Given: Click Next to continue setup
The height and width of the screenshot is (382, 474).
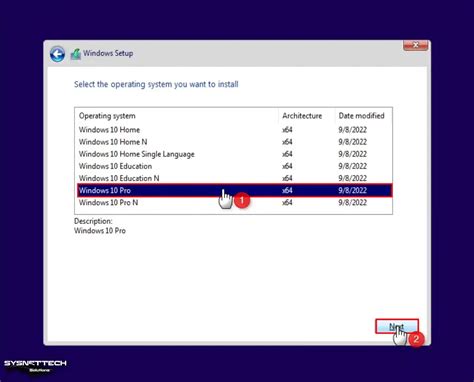Looking at the screenshot, I should 397,326.
